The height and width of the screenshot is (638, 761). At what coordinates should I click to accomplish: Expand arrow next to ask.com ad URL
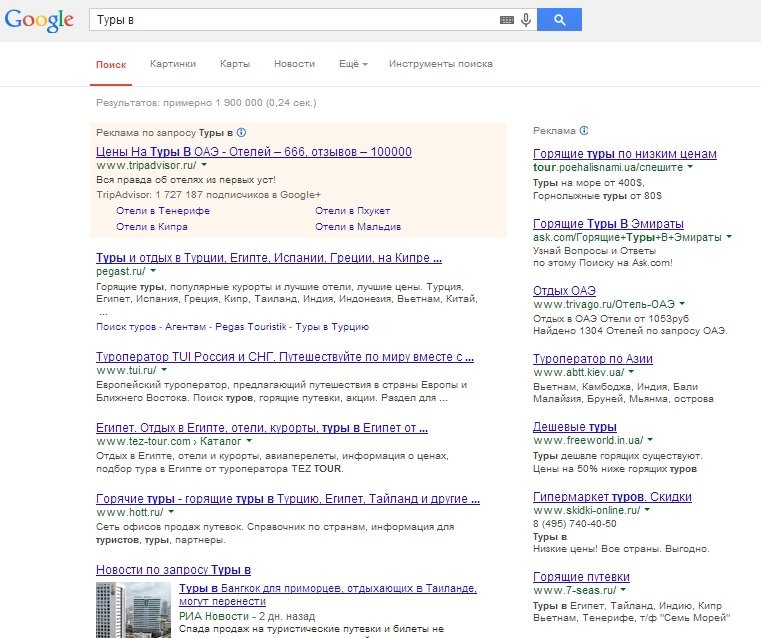(x=729, y=237)
